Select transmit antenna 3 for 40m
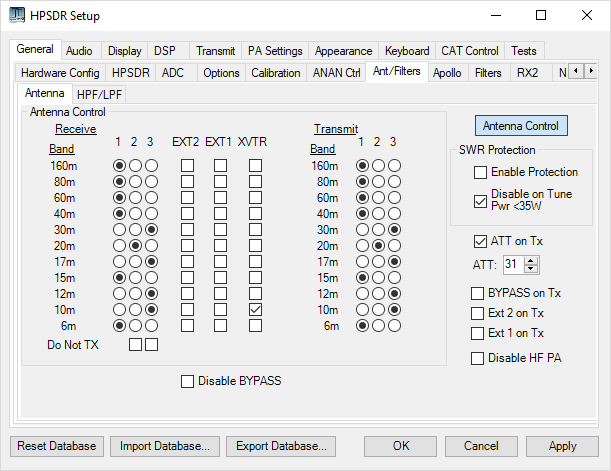611x471 pixels. (394, 213)
